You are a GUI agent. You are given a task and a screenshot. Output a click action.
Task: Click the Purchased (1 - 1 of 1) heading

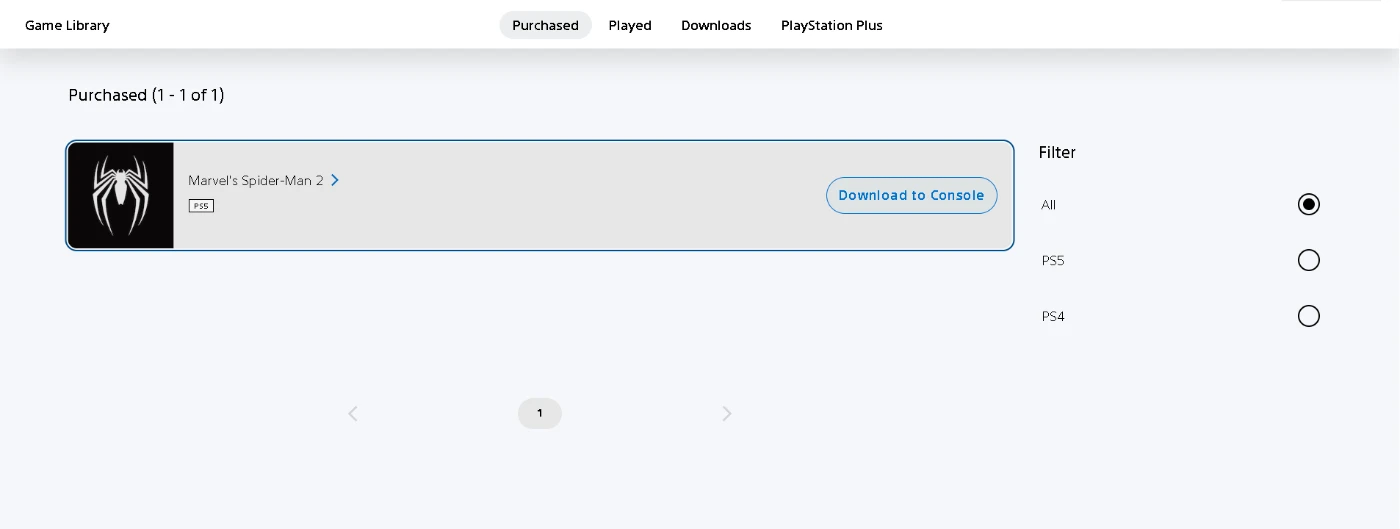point(146,95)
